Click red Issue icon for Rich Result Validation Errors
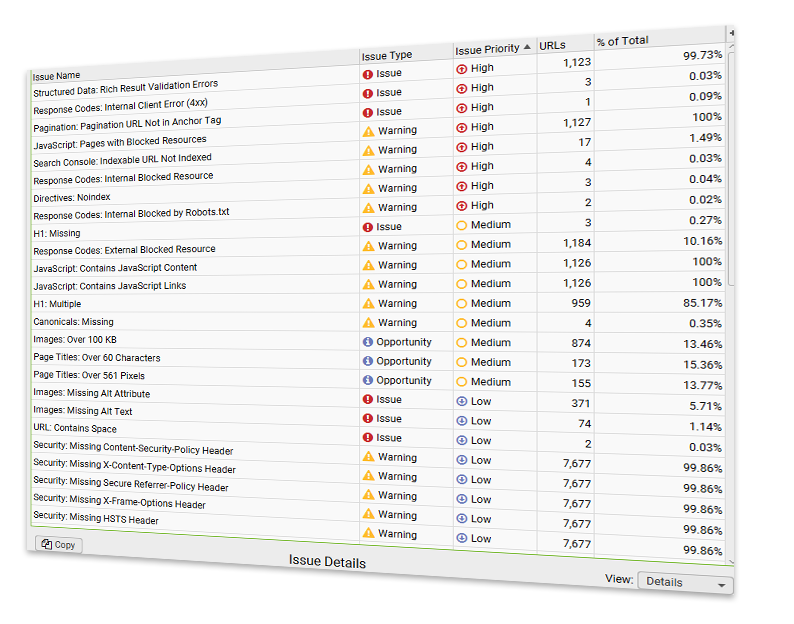The height and width of the screenshot is (624, 794). (x=368, y=74)
